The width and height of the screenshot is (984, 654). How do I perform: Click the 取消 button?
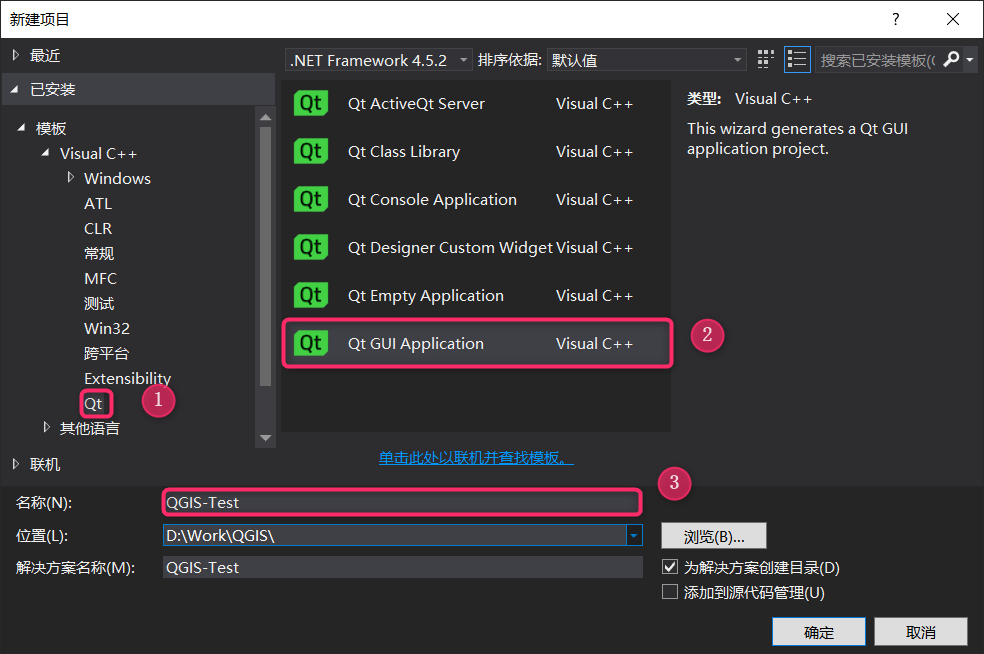(x=921, y=631)
